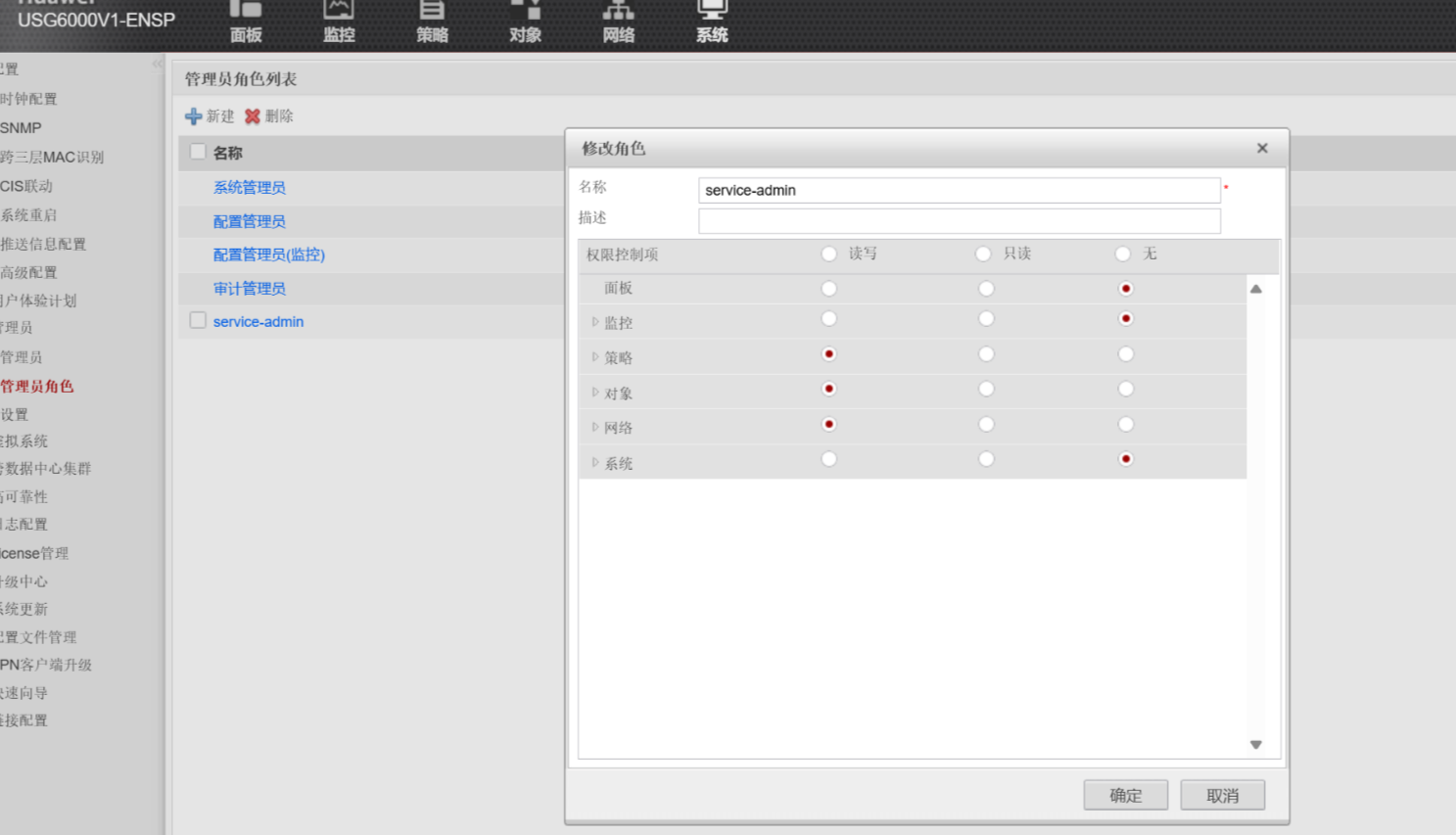
Task: Open the 系统管理员 role link
Action: pos(250,187)
